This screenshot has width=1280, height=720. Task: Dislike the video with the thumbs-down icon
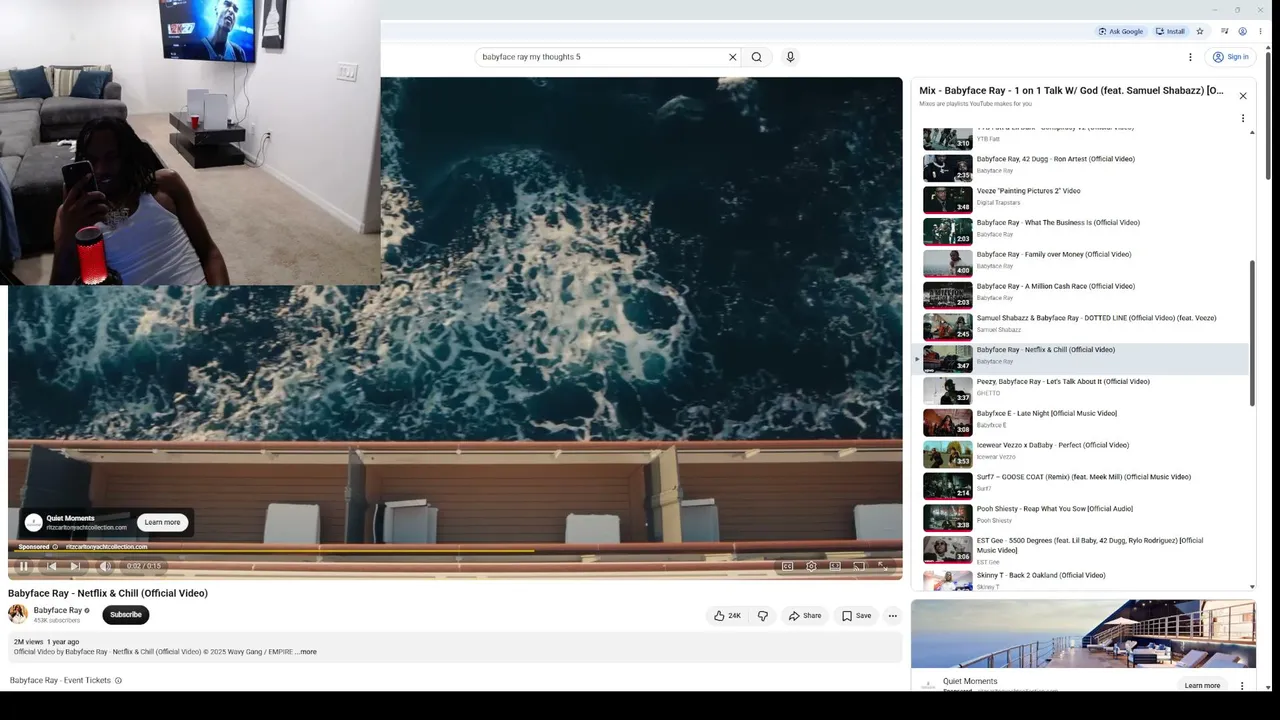tap(763, 616)
